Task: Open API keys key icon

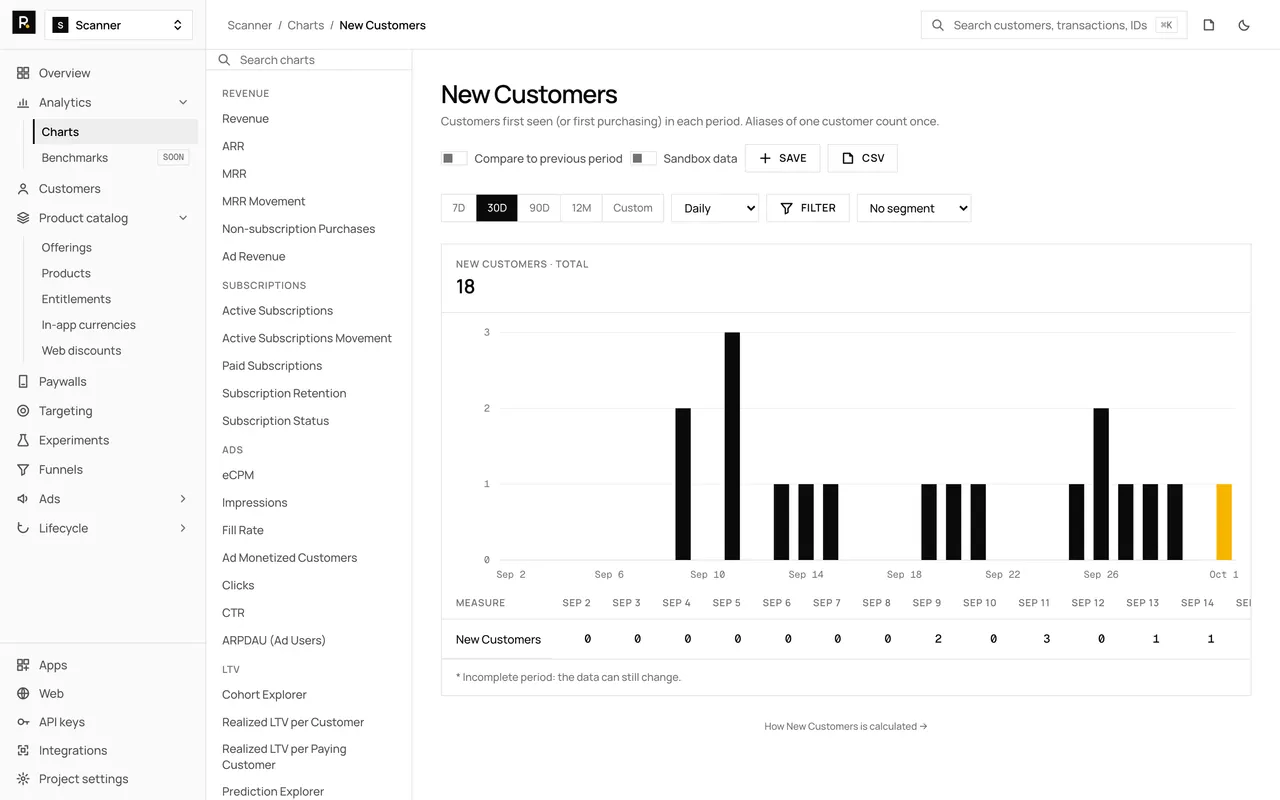Action: (x=23, y=722)
